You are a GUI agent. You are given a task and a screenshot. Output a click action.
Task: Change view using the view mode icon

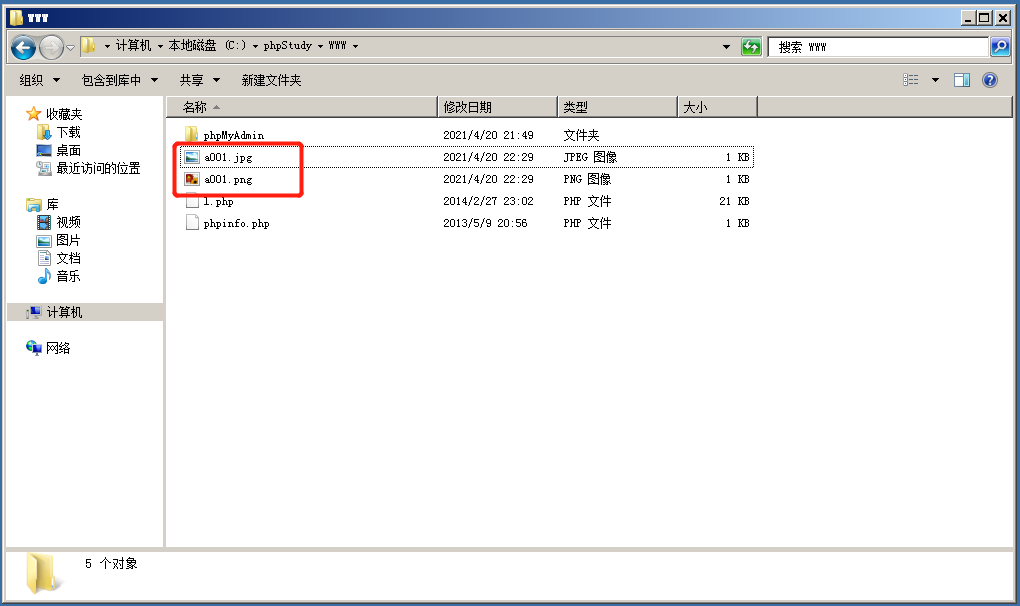coord(911,80)
